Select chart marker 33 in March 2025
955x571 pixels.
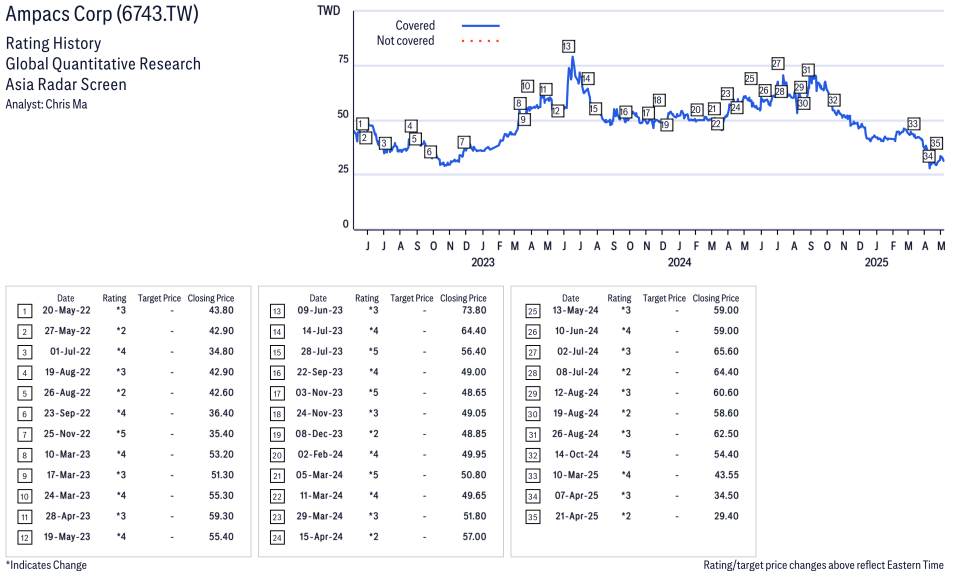tap(912, 124)
